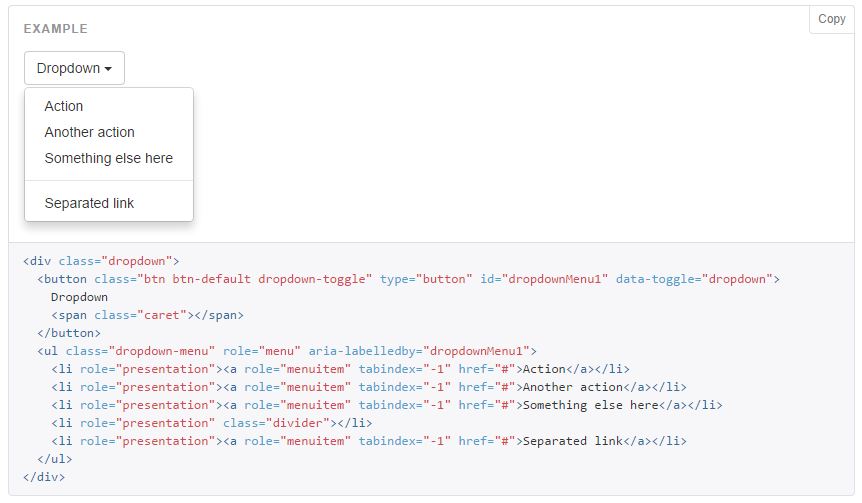The width and height of the screenshot is (862, 503).
Task: Click the "Dropdown" text in code snippet
Action: 79,297
